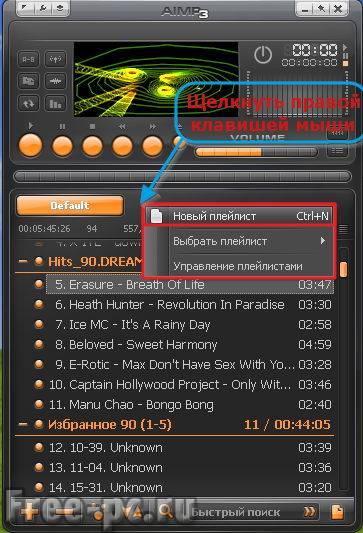Click the visualization display

point(156,79)
